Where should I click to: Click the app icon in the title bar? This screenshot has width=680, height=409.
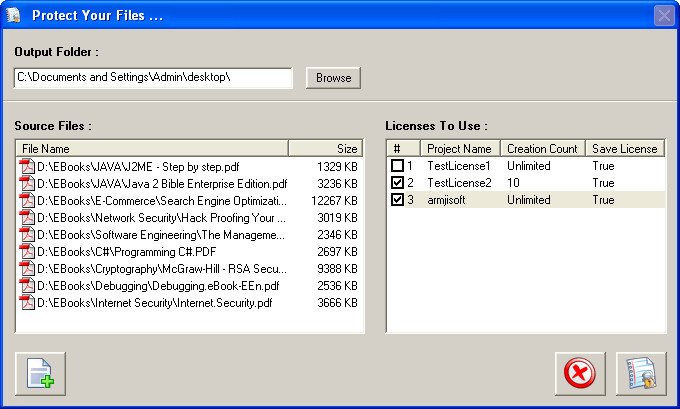pos(14,16)
